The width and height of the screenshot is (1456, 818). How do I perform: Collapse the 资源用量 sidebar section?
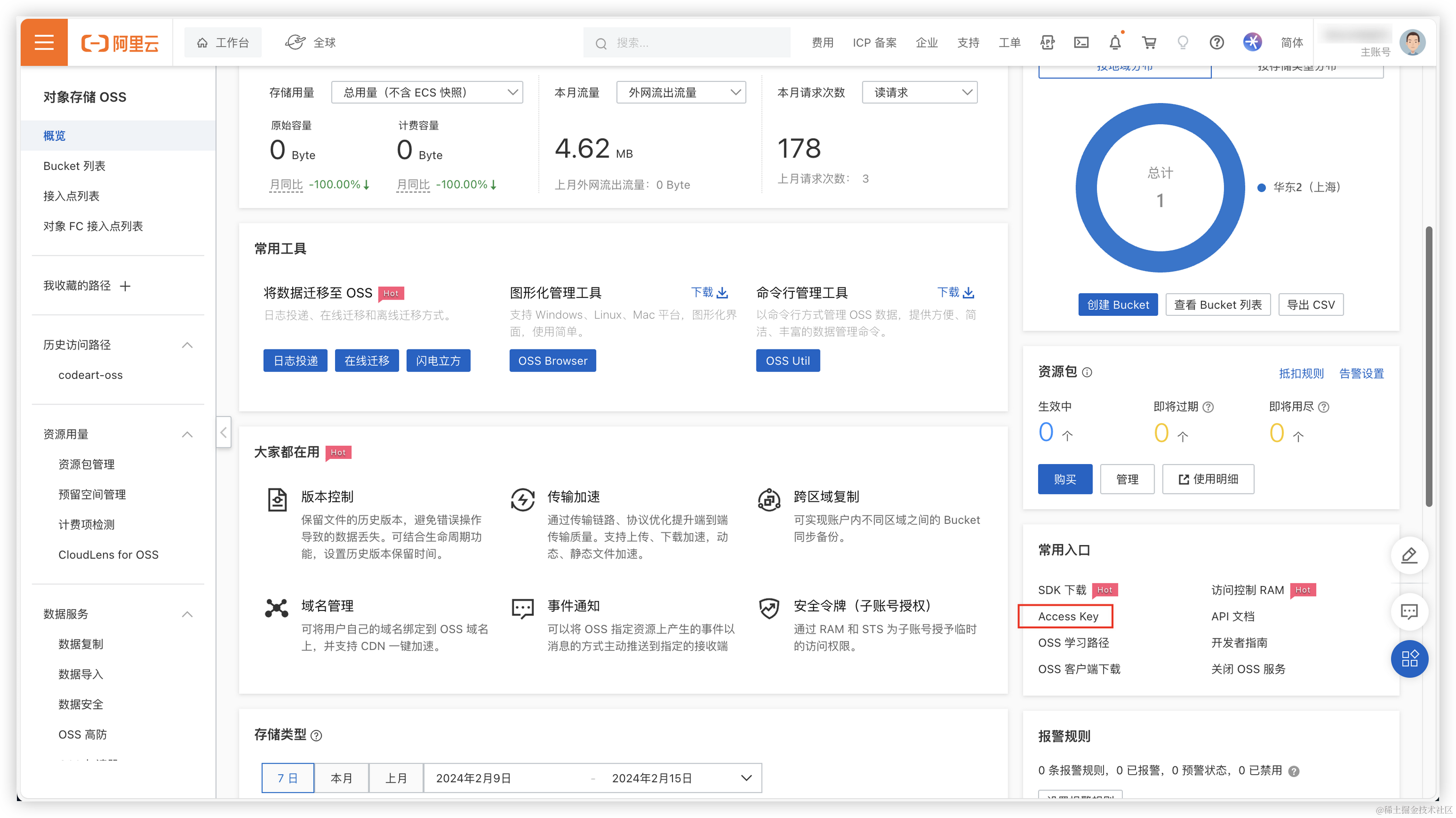(187, 434)
